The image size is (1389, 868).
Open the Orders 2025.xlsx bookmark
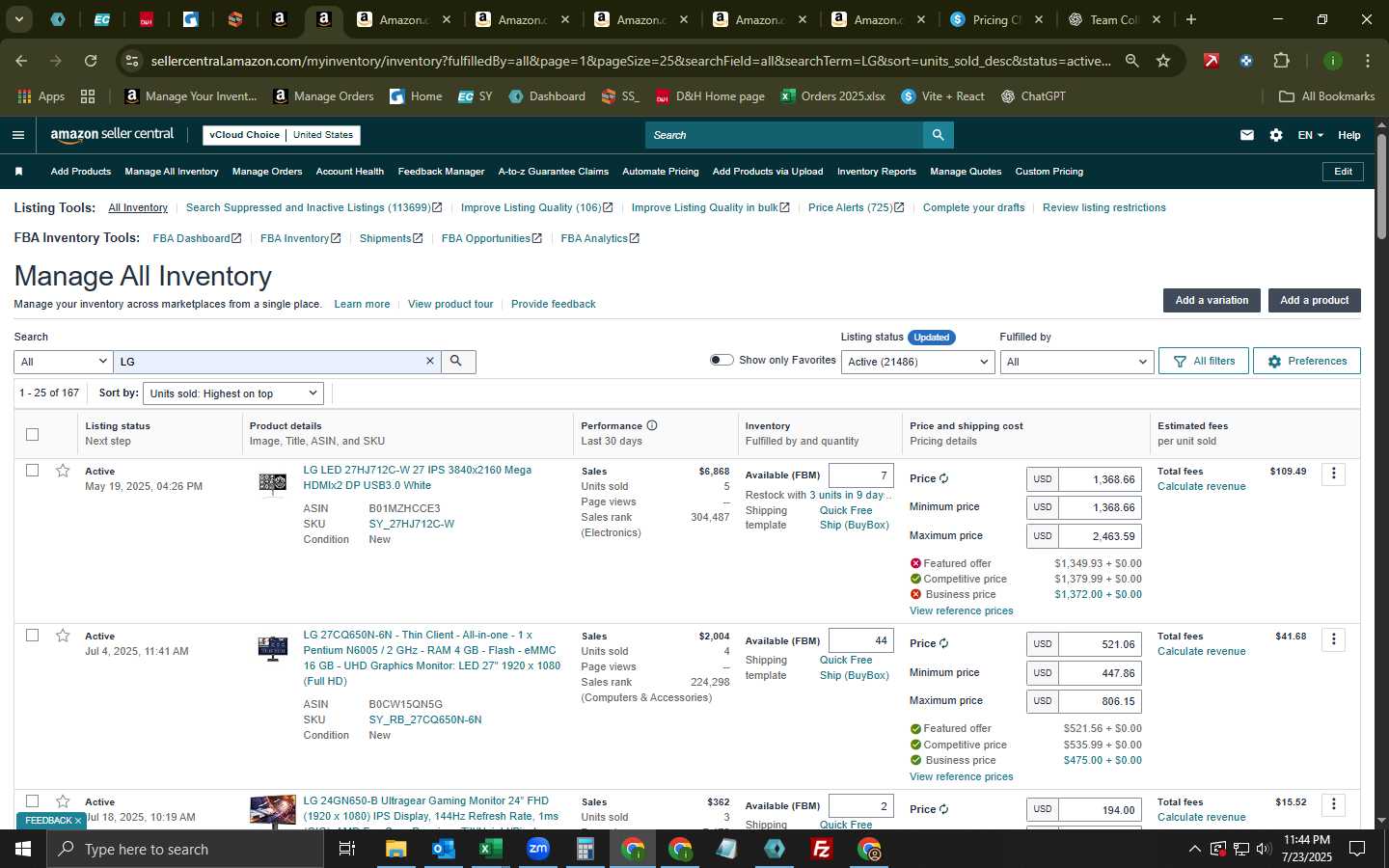click(832, 96)
